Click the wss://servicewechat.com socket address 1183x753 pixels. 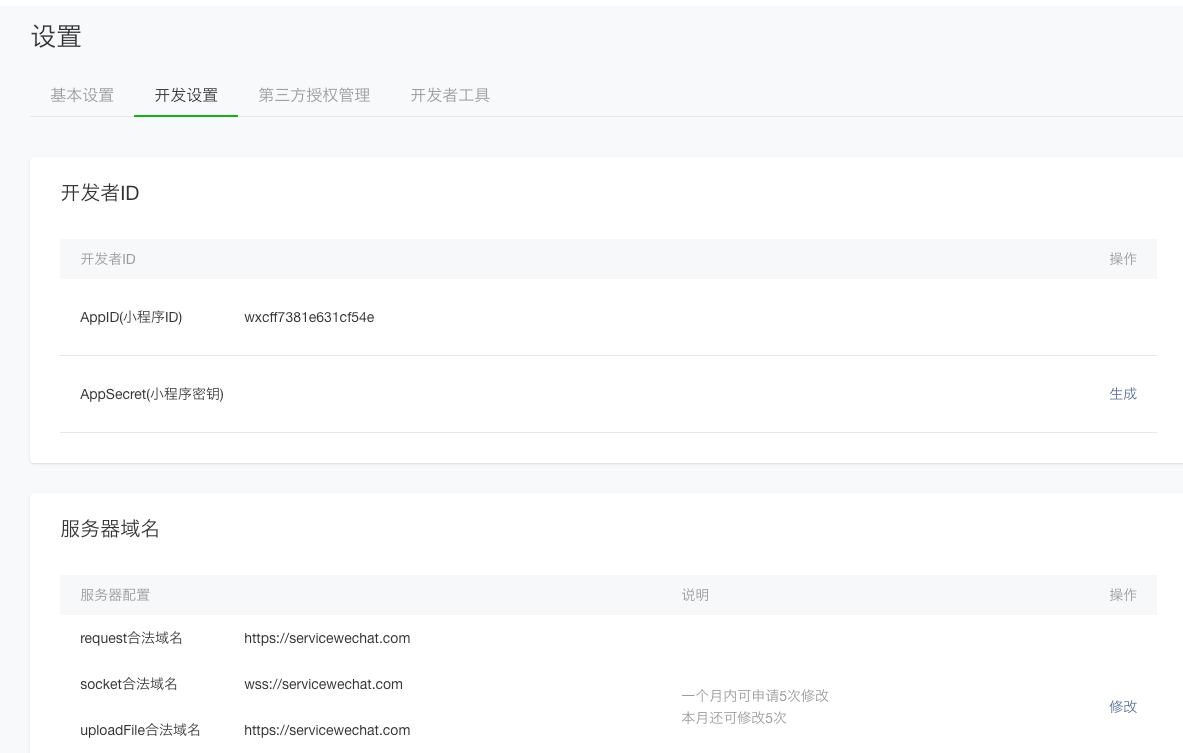click(323, 684)
